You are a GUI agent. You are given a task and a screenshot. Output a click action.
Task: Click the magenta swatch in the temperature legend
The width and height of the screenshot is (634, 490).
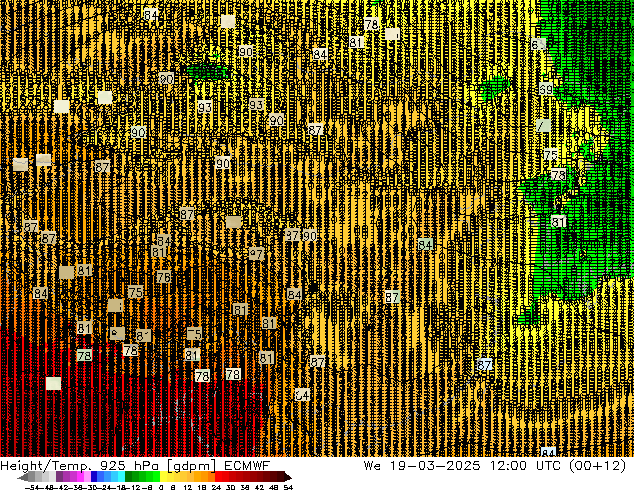click(x=80, y=476)
